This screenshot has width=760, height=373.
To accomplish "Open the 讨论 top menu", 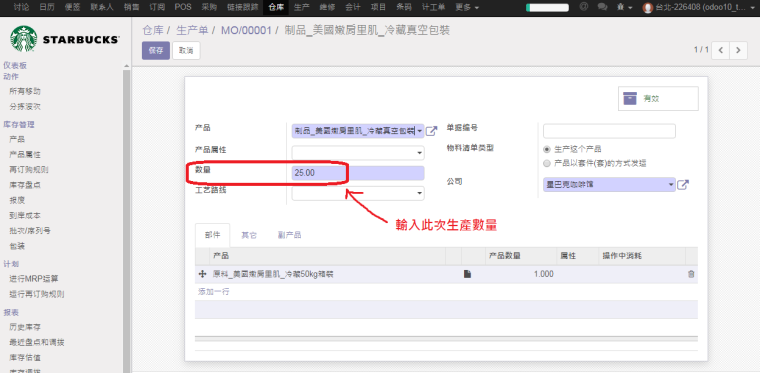I will pyautogui.click(x=21, y=7).
